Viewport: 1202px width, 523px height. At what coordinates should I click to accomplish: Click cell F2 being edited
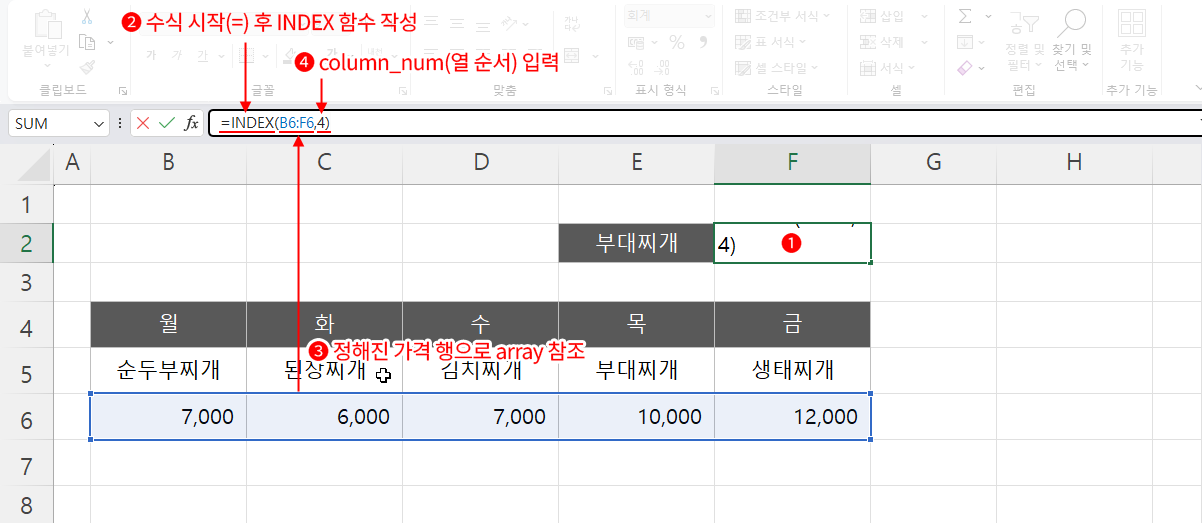pos(793,243)
